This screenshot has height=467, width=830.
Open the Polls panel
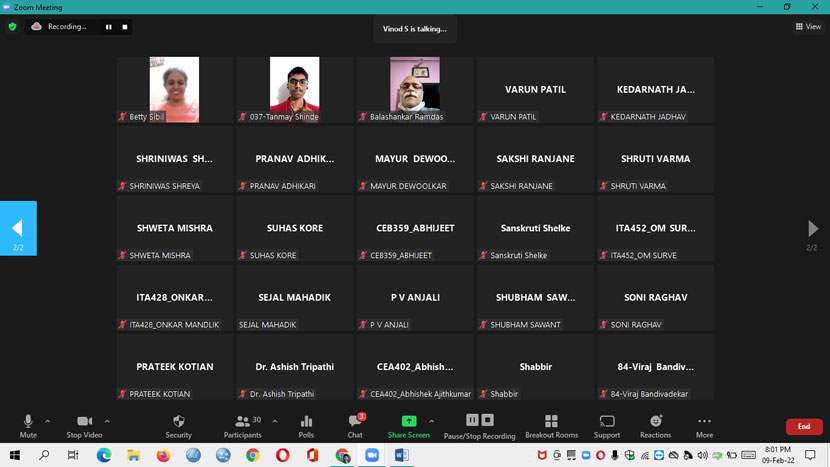pos(306,426)
